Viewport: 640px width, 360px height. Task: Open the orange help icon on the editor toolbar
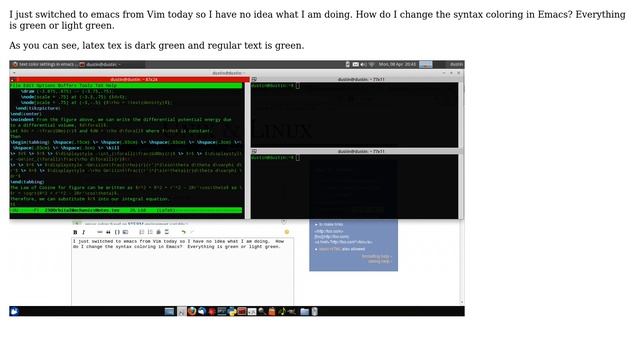287,232
